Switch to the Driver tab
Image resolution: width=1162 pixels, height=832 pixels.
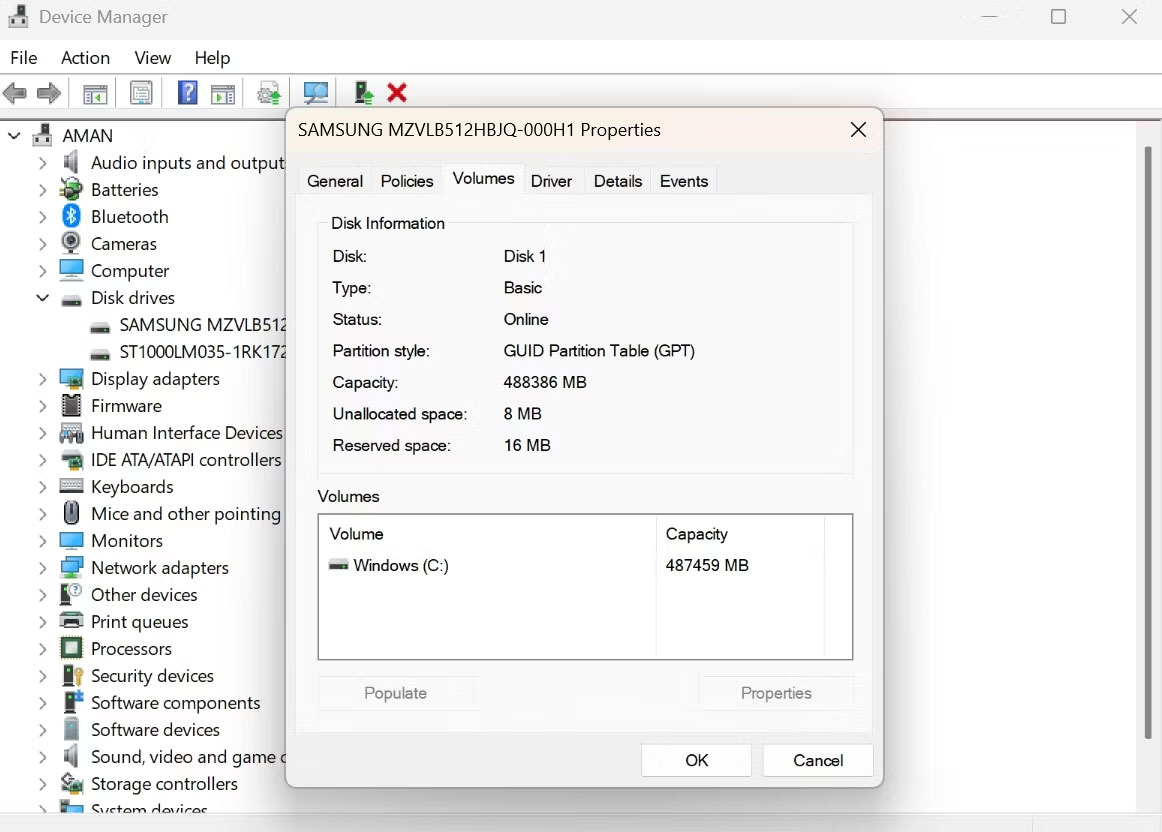tap(551, 181)
